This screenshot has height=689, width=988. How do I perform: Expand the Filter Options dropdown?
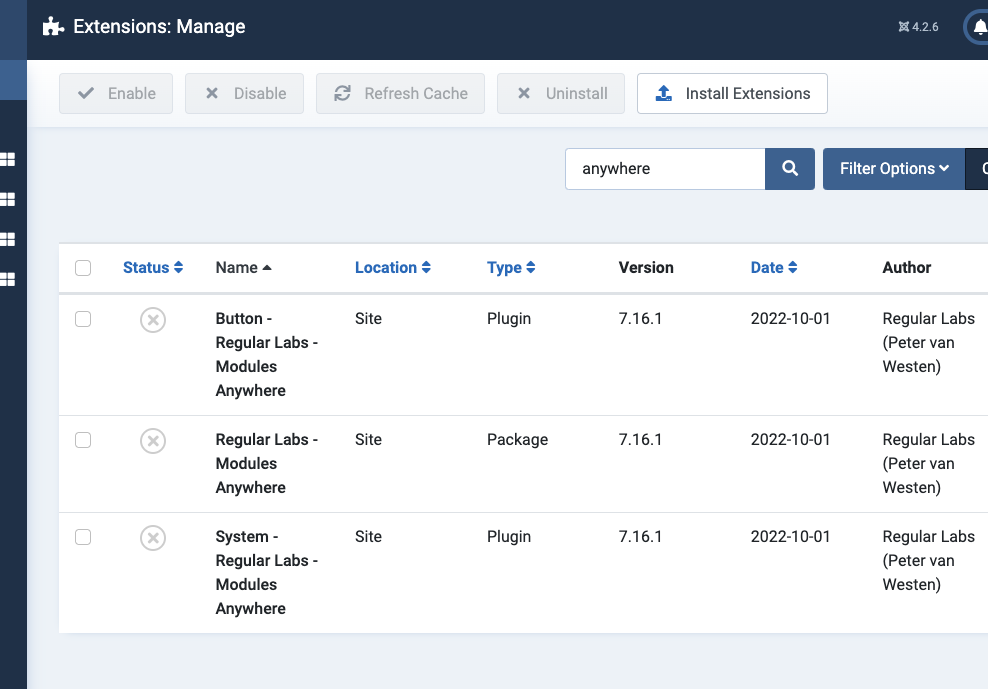[x=893, y=169]
